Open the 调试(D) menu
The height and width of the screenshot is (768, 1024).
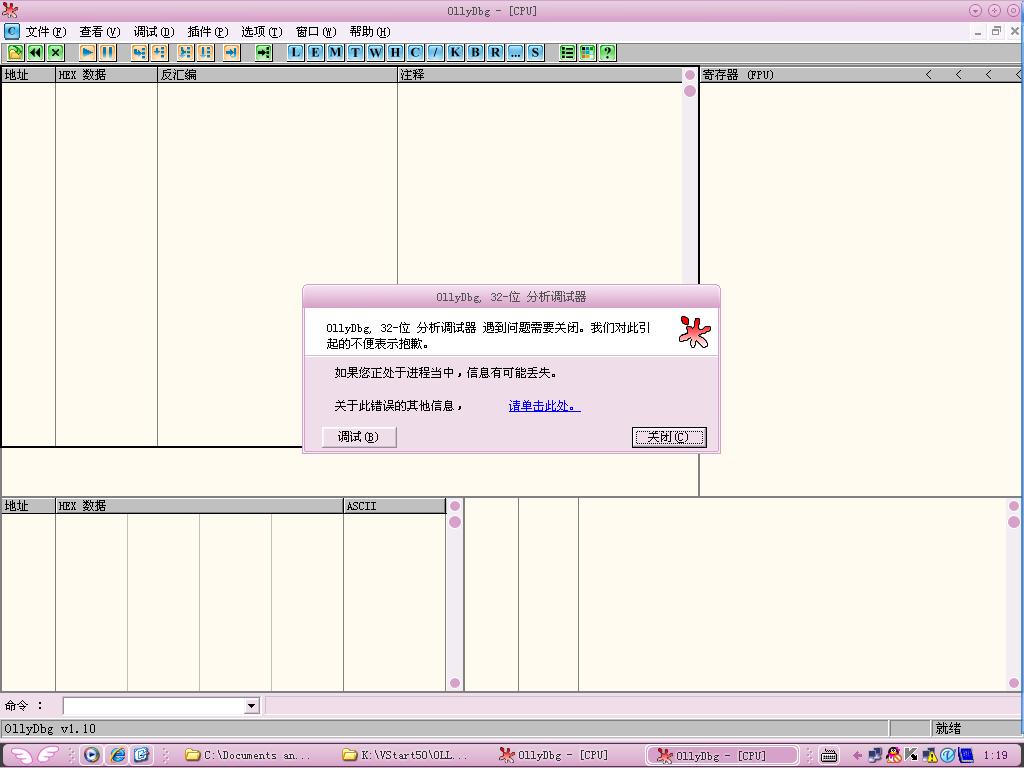[x=154, y=31]
